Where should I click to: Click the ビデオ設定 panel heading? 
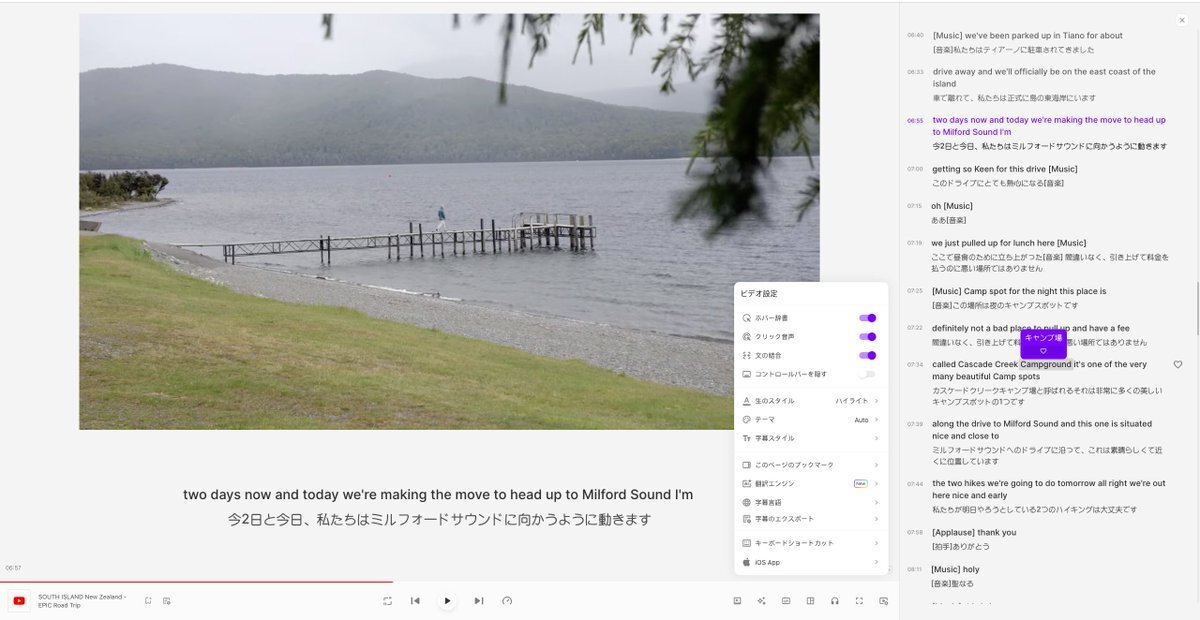coord(759,294)
